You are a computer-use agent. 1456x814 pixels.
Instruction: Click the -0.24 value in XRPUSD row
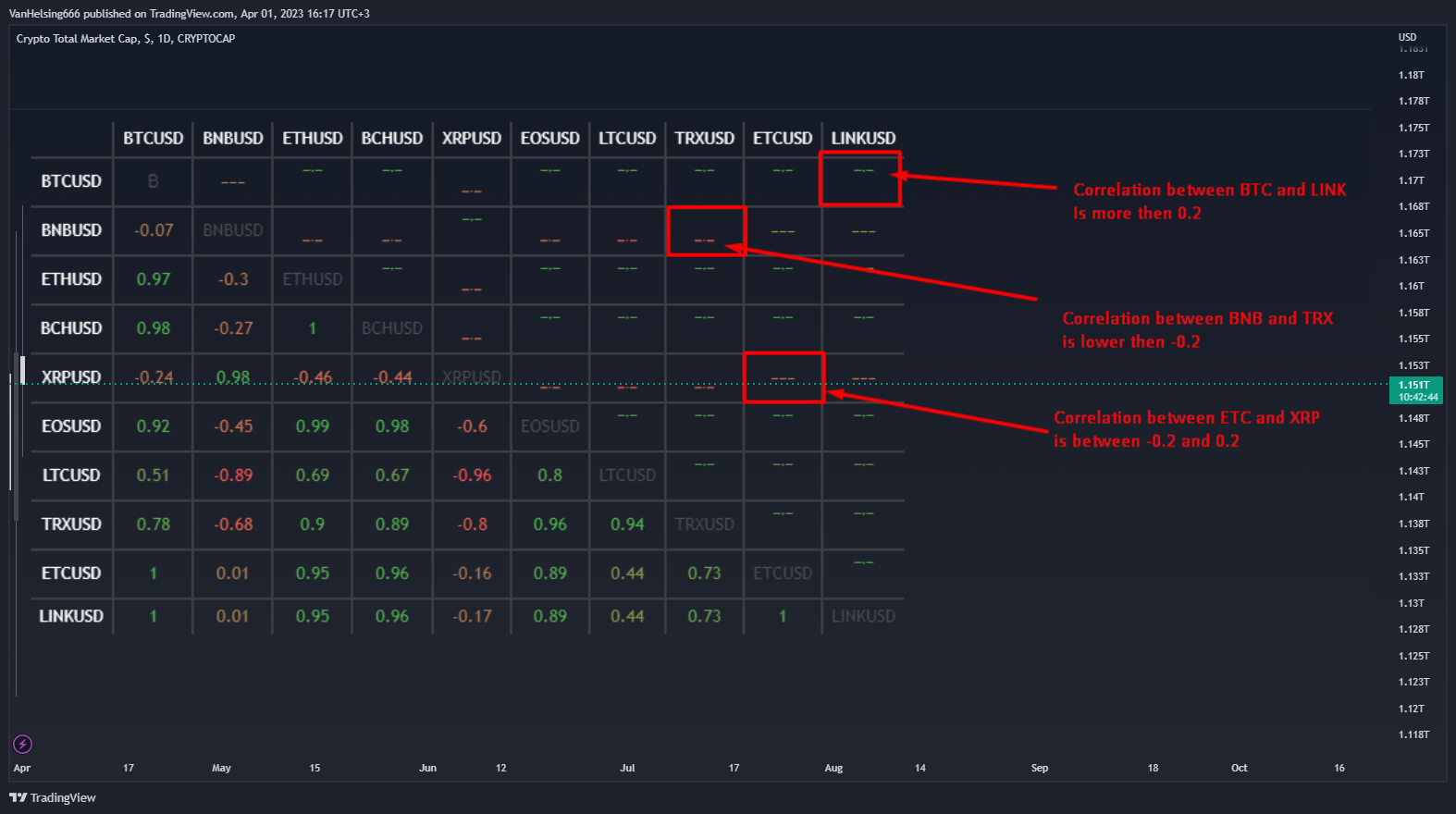pos(154,377)
